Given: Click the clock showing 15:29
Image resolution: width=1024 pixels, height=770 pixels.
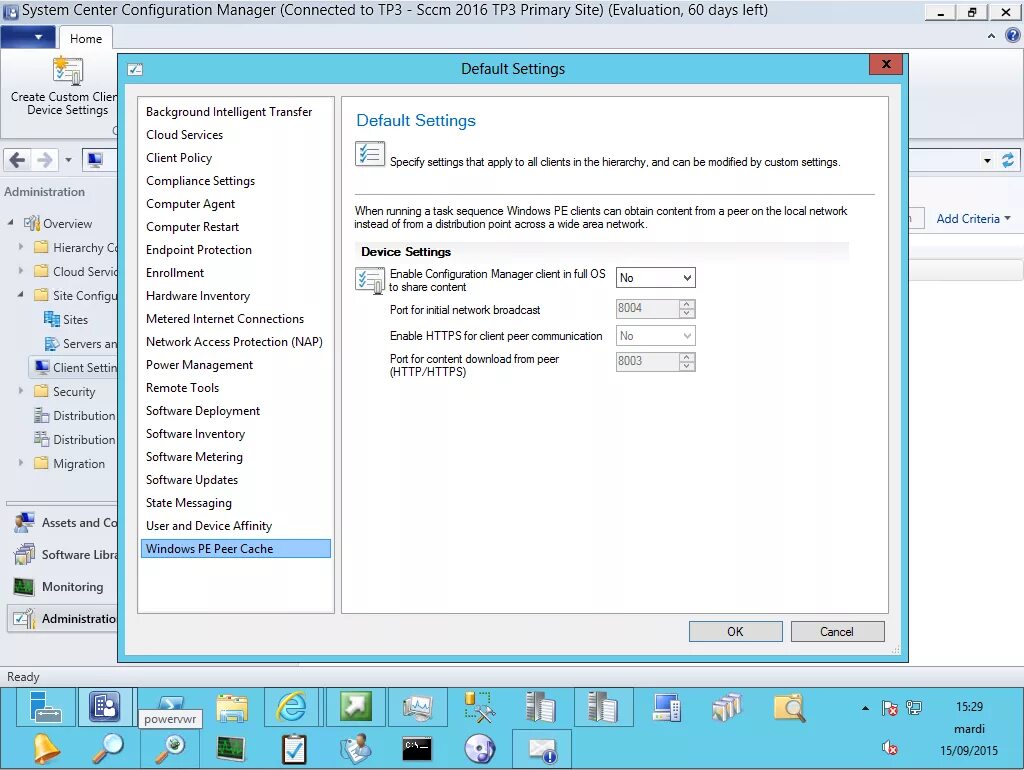Looking at the screenshot, I should (x=969, y=707).
